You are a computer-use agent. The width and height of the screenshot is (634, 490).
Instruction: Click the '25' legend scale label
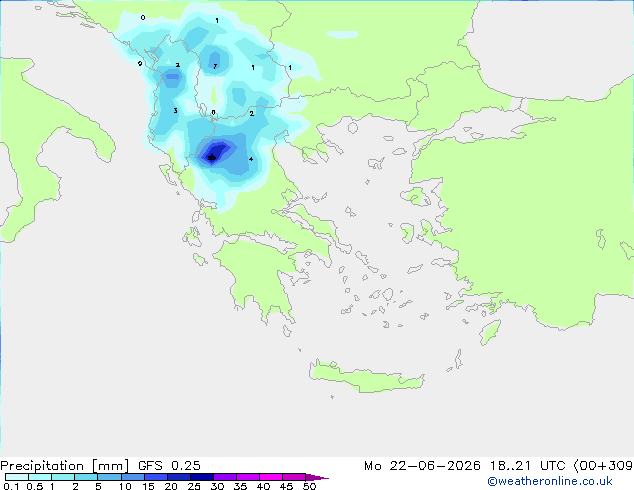click(x=194, y=486)
